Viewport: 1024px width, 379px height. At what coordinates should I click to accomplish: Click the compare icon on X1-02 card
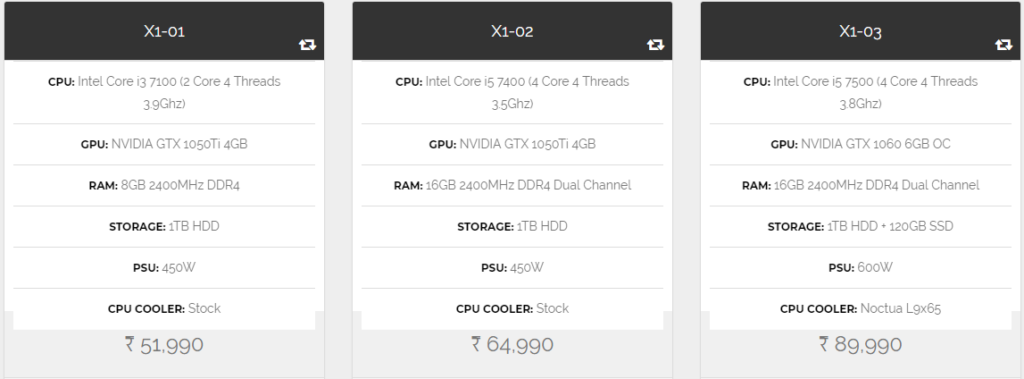(655, 44)
